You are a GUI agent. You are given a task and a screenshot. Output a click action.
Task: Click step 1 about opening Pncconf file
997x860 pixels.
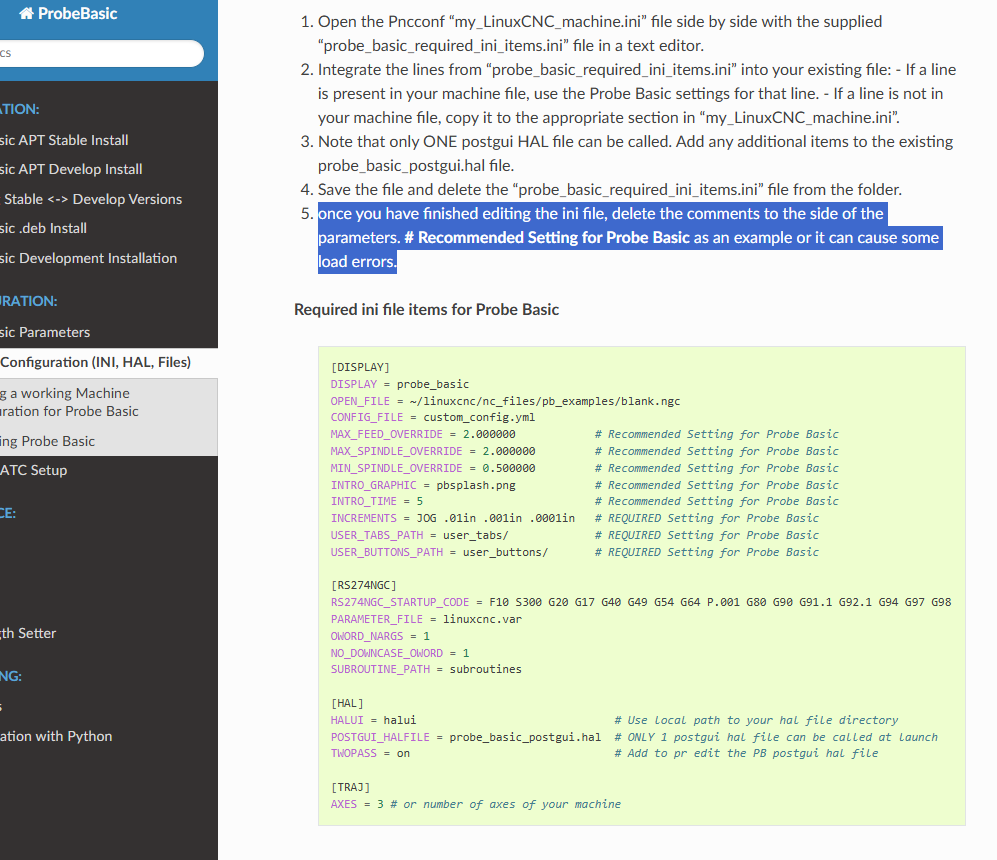point(600,34)
